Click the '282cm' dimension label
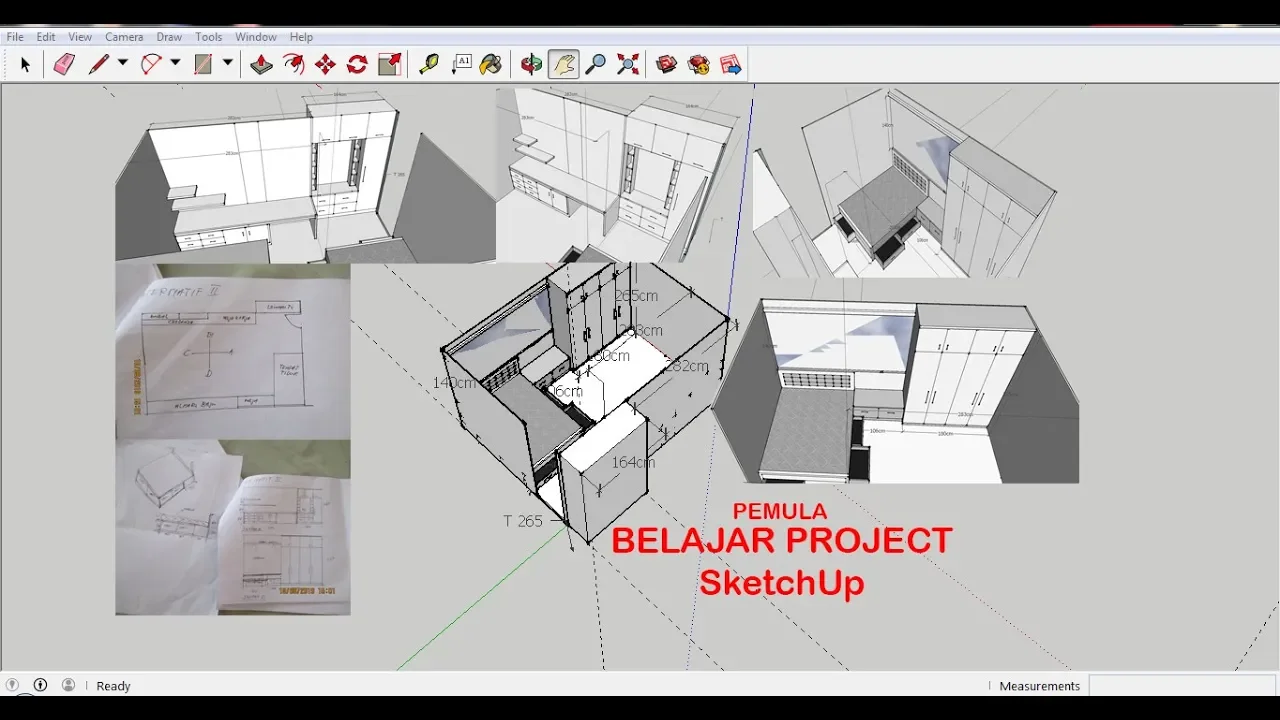This screenshot has height=720, width=1280. coord(688,366)
